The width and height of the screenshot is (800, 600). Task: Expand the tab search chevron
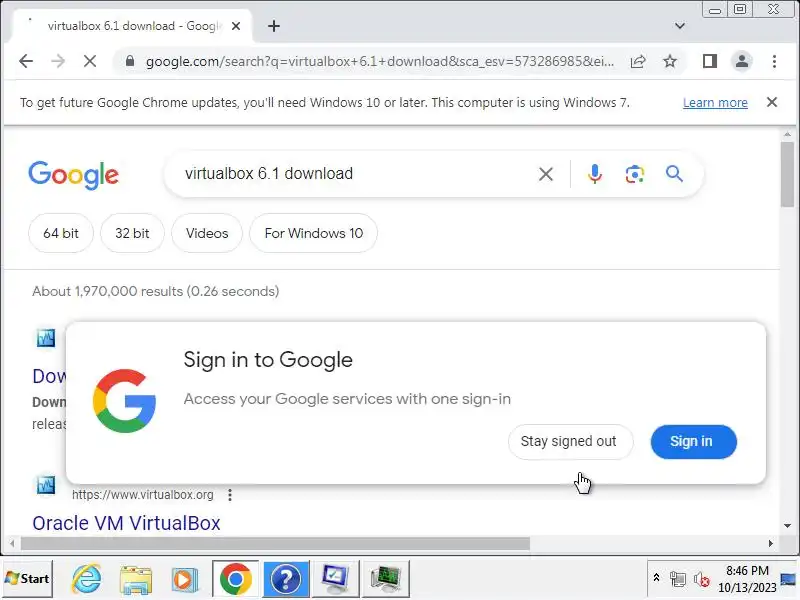[680, 26]
